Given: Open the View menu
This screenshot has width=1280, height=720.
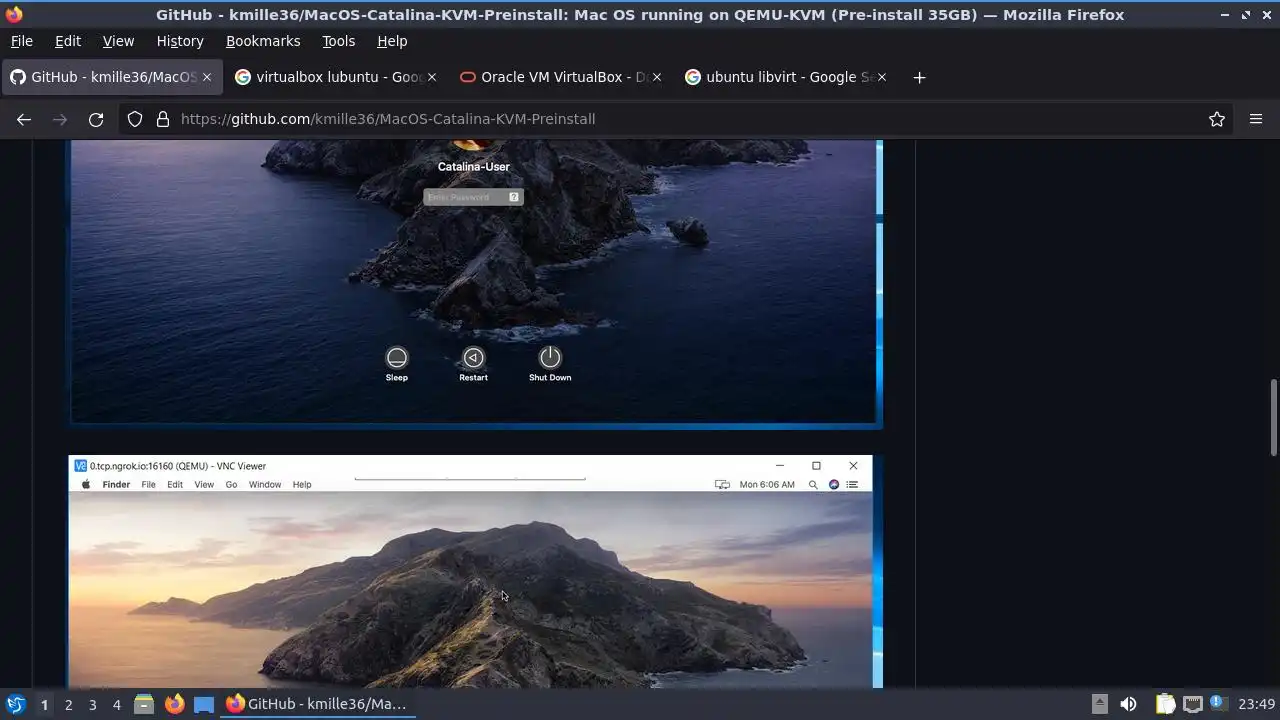Looking at the screenshot, I should pyautogui.click(x=118, y=41).
